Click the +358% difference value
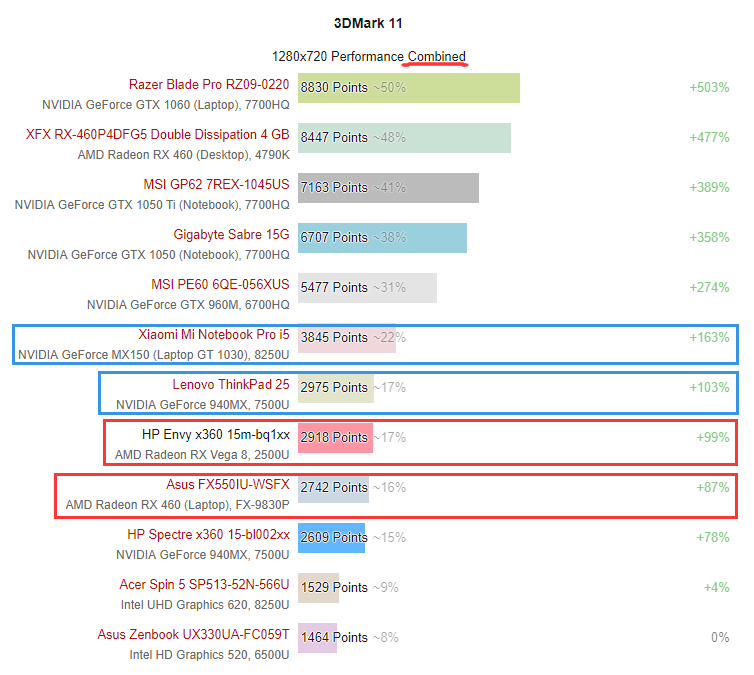Viewport: 754px width, 675px height. coord(709,238)
